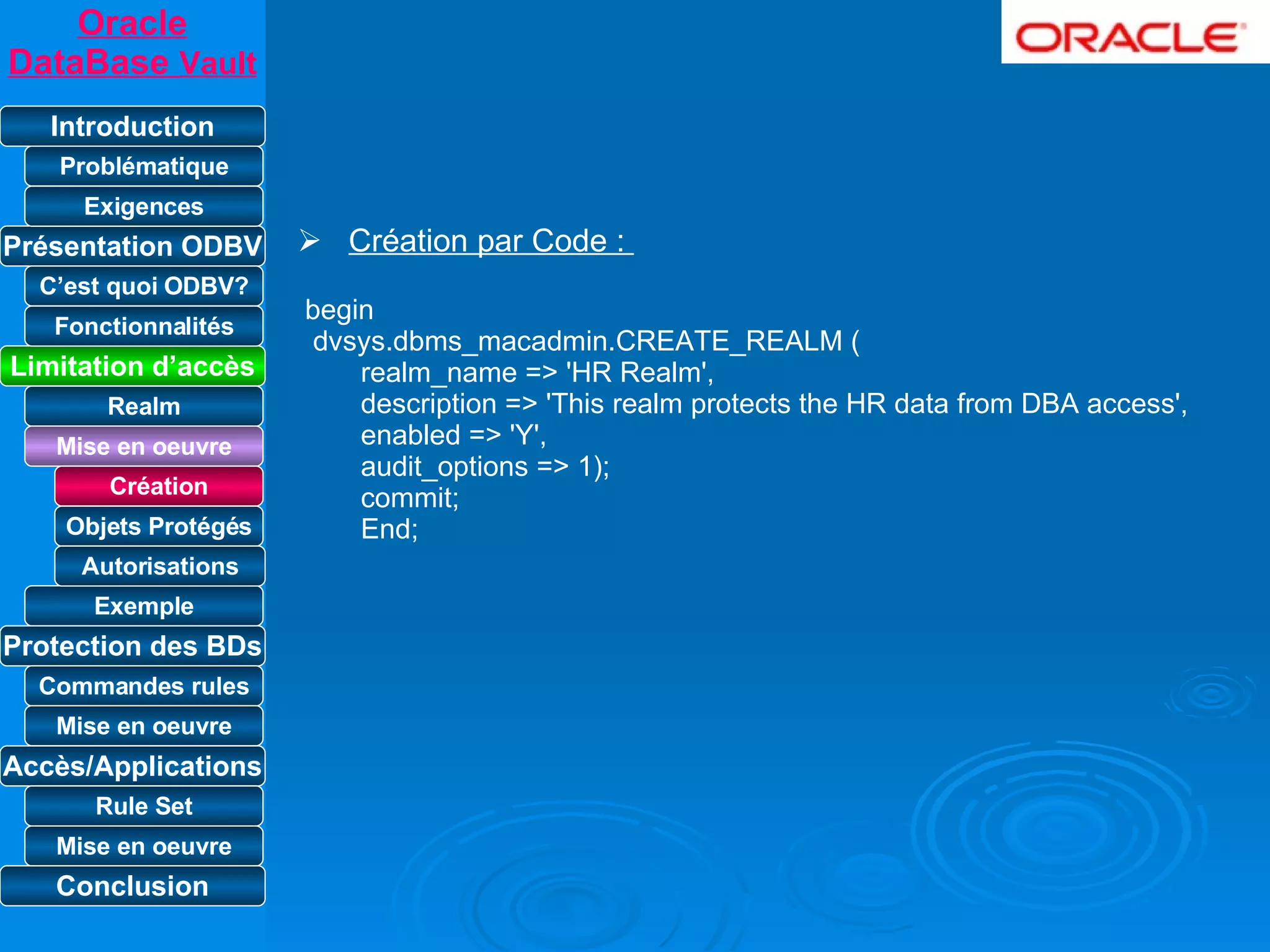
Task: Open the C'est quoi ODBV? item
Action: tap(144, 286)
